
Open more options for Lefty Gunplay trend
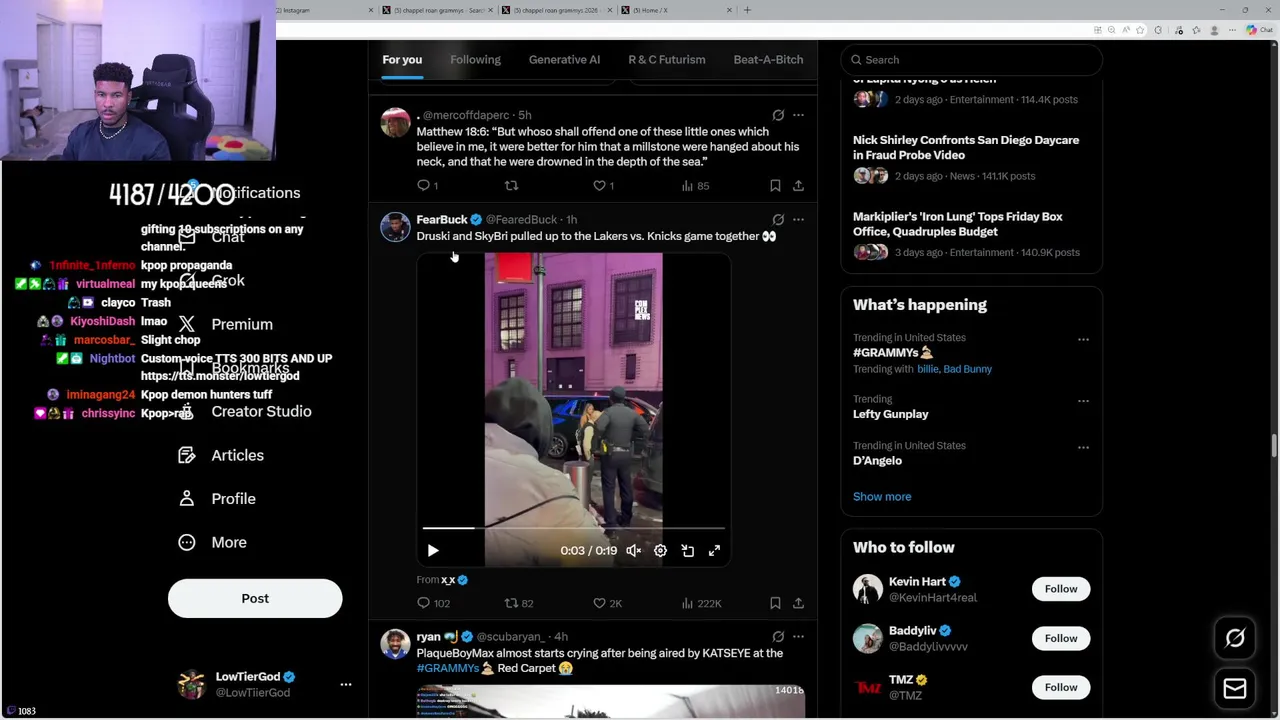(1083, 400)
